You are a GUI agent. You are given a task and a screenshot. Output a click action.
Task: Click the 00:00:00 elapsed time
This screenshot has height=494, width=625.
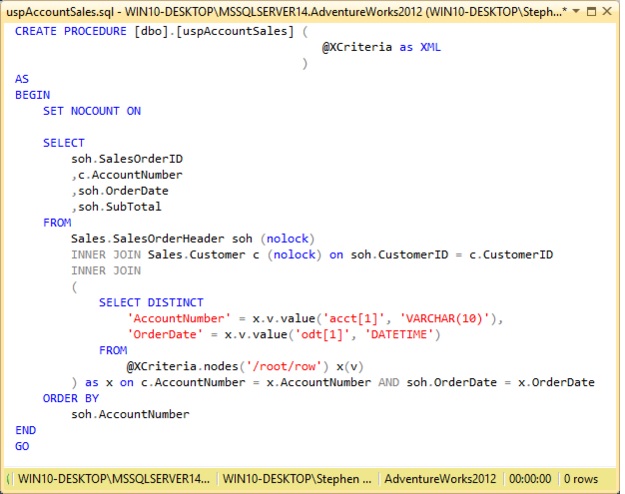point(530,478)
